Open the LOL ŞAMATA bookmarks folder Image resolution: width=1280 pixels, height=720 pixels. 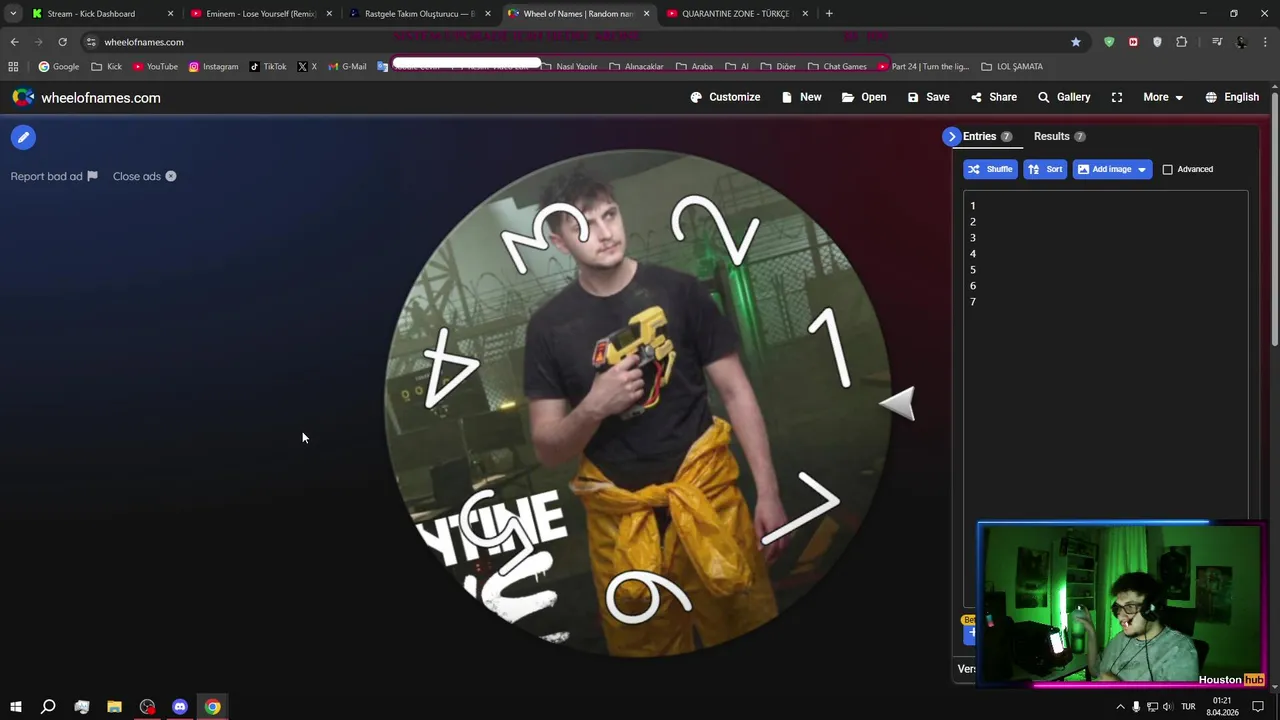click(1012, 67)
